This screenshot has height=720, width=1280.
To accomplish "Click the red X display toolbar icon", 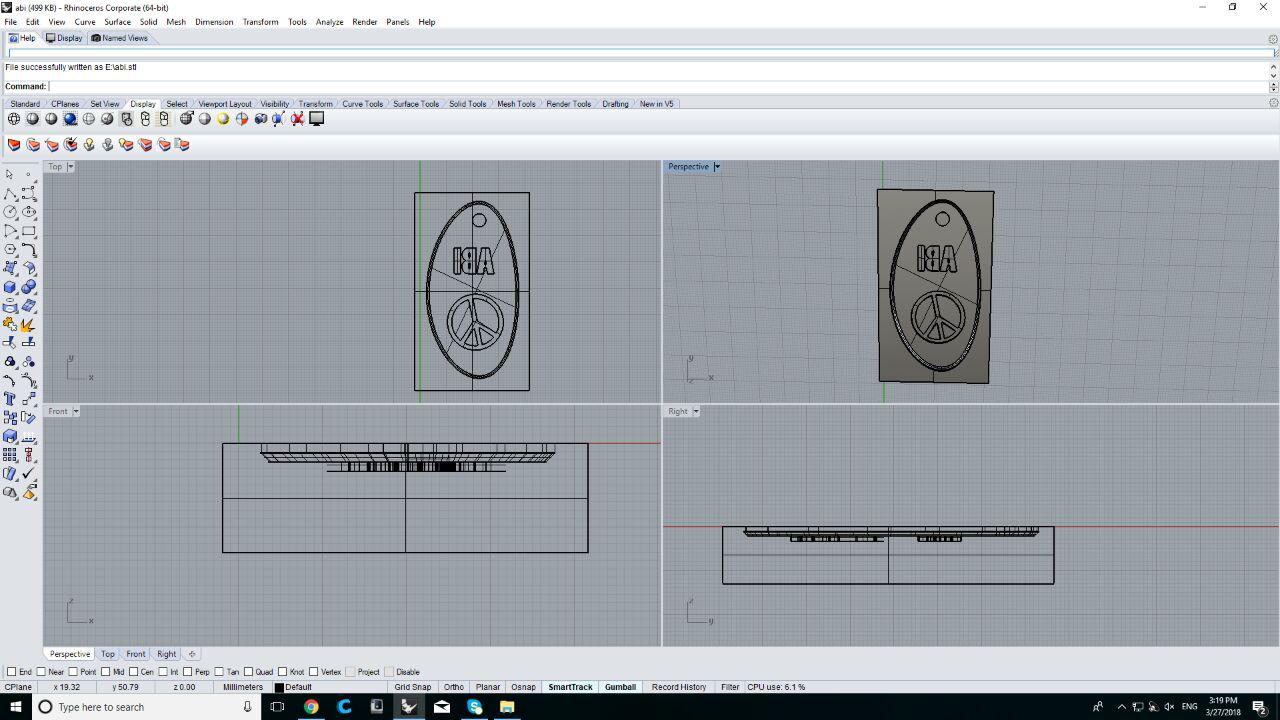I will coord(297,119).
